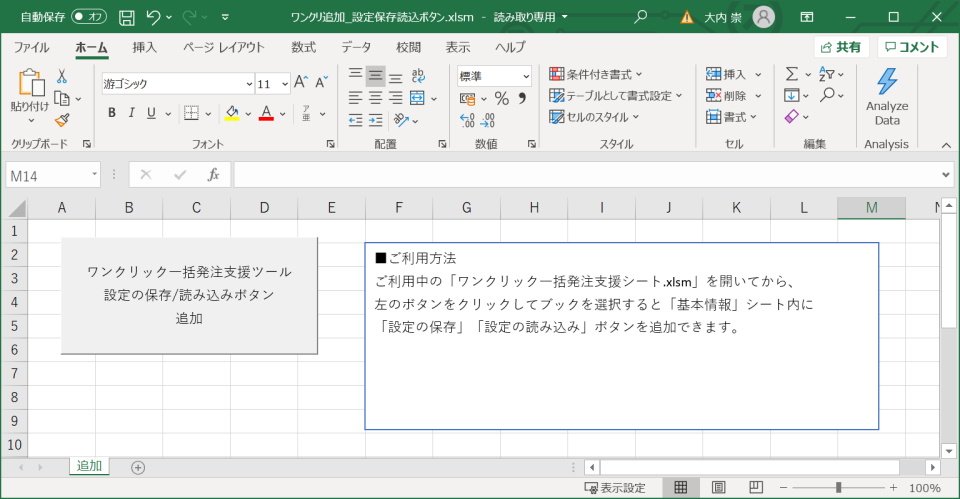The width and height of the screenshot is (960, 499).
Task: Open Cell Styles menu
Action: click(594, 116)
